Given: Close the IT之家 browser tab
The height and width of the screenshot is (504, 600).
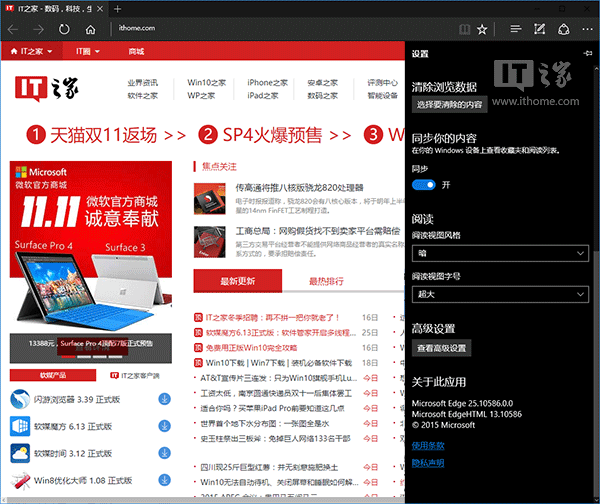Looking at the screenshot, I should coord(100,9).
